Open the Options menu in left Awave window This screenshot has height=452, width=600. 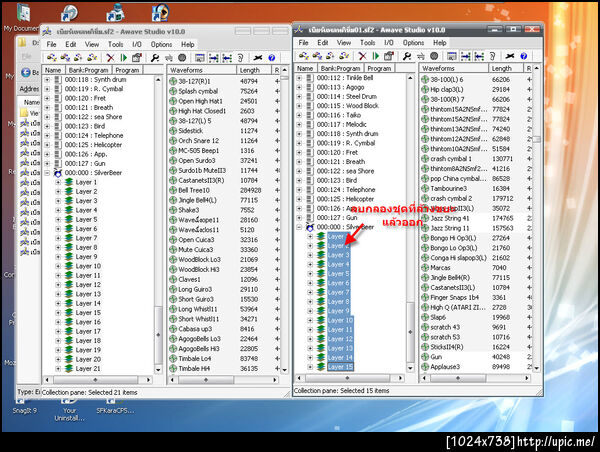(161, 44)
